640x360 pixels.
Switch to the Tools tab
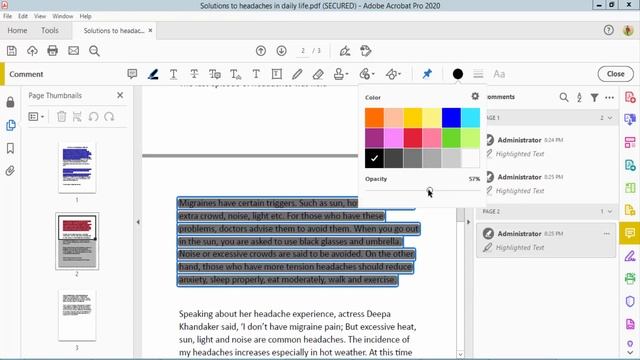pos(50,31)
